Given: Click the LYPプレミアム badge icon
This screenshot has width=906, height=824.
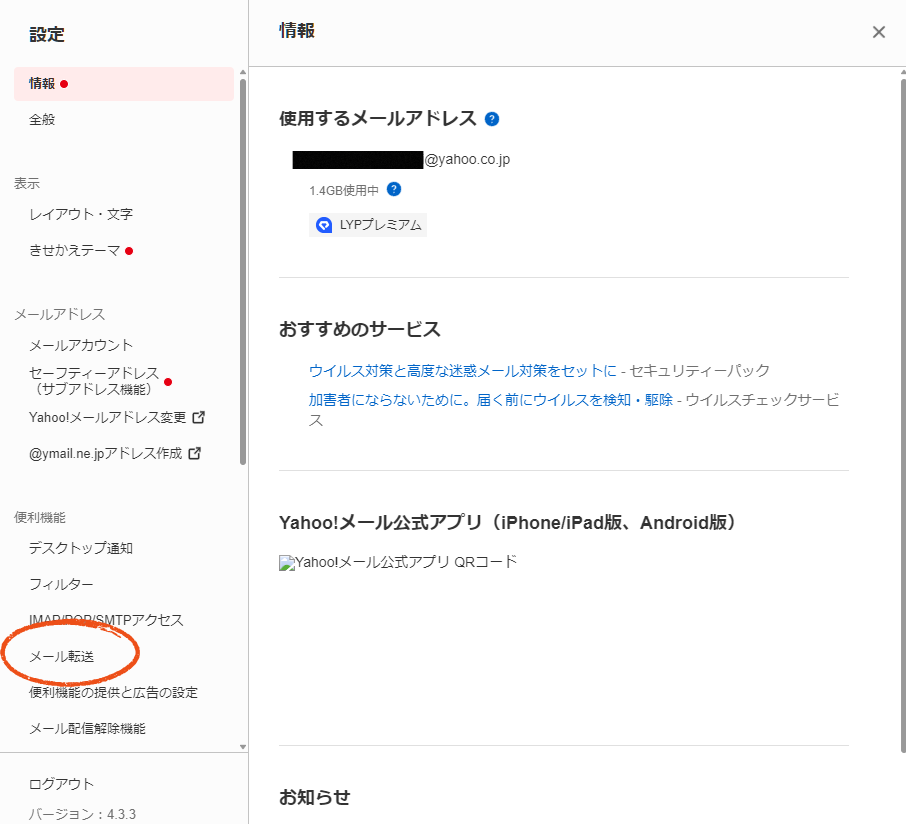Looking at the screenshot, I should [x=324, y=225].
